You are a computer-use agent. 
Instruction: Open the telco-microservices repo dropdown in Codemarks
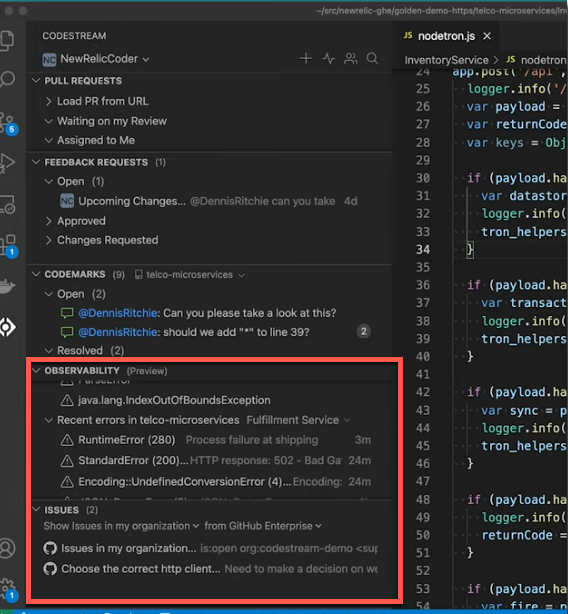[190, 275]
